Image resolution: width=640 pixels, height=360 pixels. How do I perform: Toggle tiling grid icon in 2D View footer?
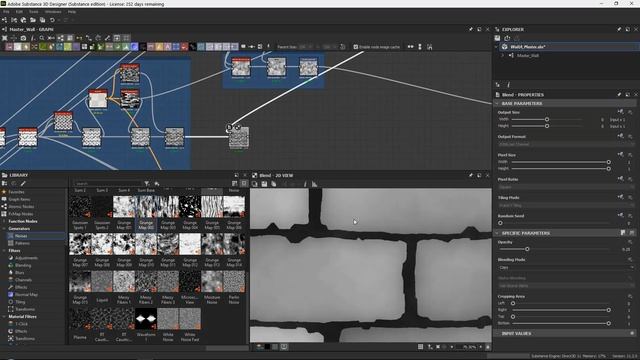[420, 347]
